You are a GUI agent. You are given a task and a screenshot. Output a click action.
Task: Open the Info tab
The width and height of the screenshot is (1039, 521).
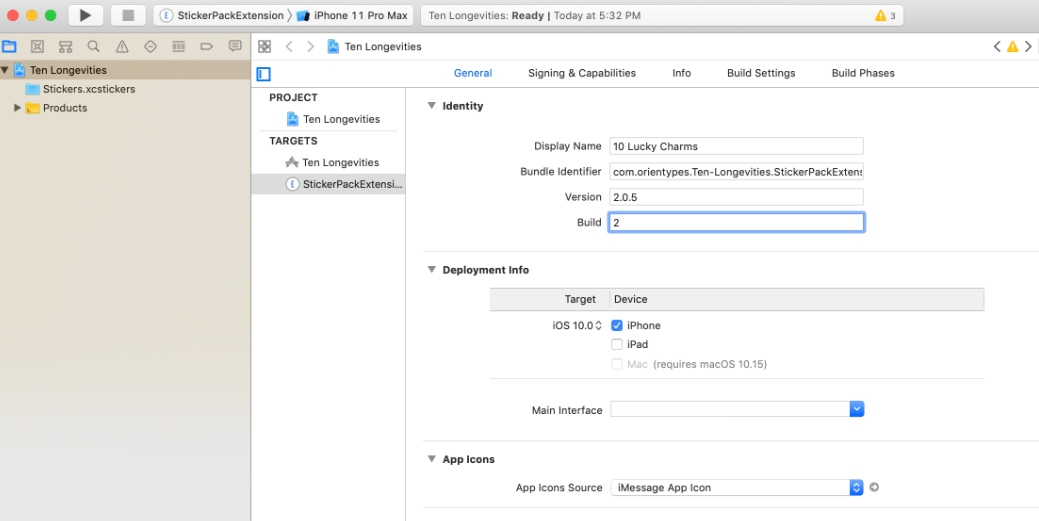tap(681, 73)
